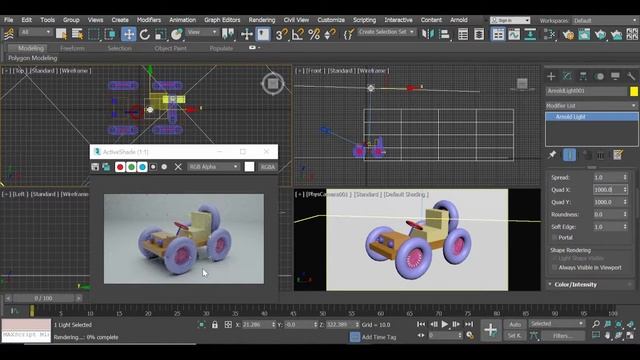Save image icon in ActiveShade window
The height and width of the screenshot is (360, 640).
(x=95, y=167)
